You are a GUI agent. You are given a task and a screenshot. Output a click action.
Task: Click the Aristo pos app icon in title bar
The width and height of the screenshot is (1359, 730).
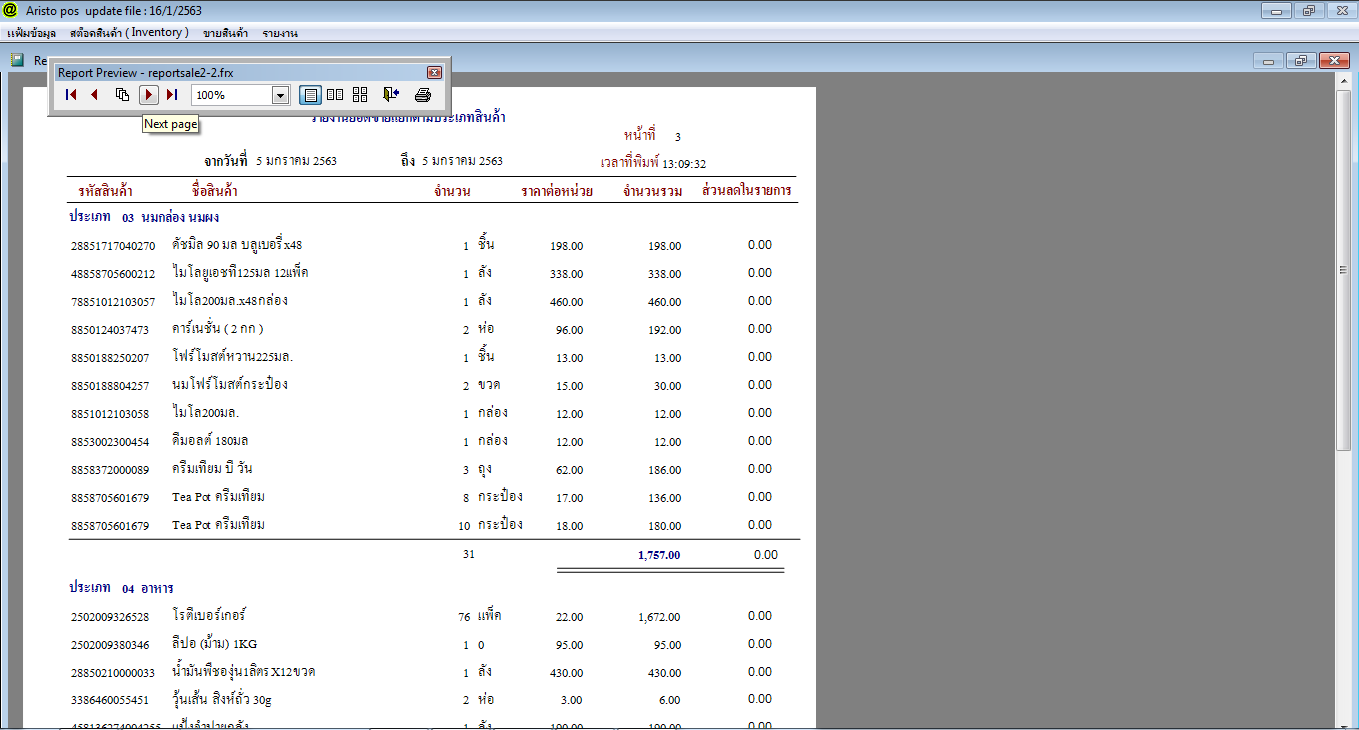(11, 10)
